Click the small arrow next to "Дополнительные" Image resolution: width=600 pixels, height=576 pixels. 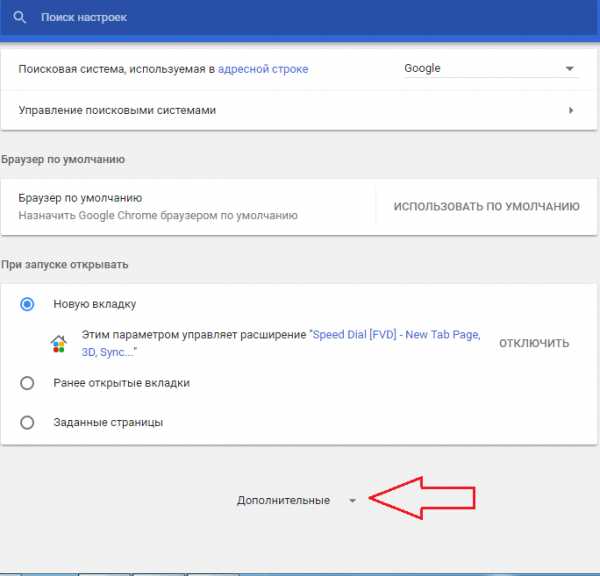[352, 500]
